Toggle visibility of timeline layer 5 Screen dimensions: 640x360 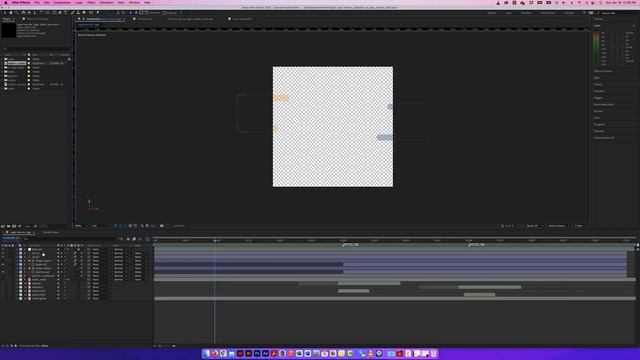coord(3,264)
